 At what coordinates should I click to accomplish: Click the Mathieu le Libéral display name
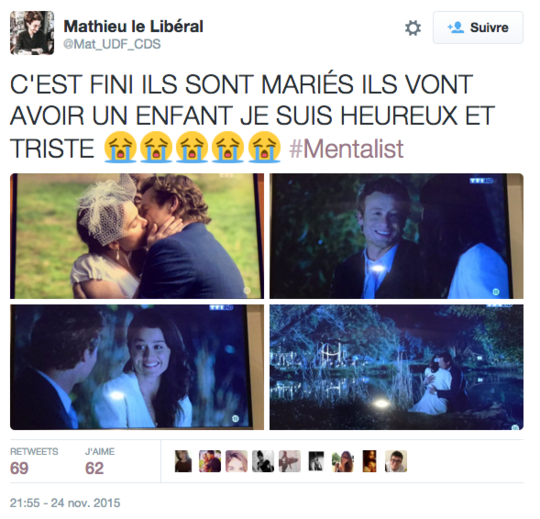click(x=134, y=27)
